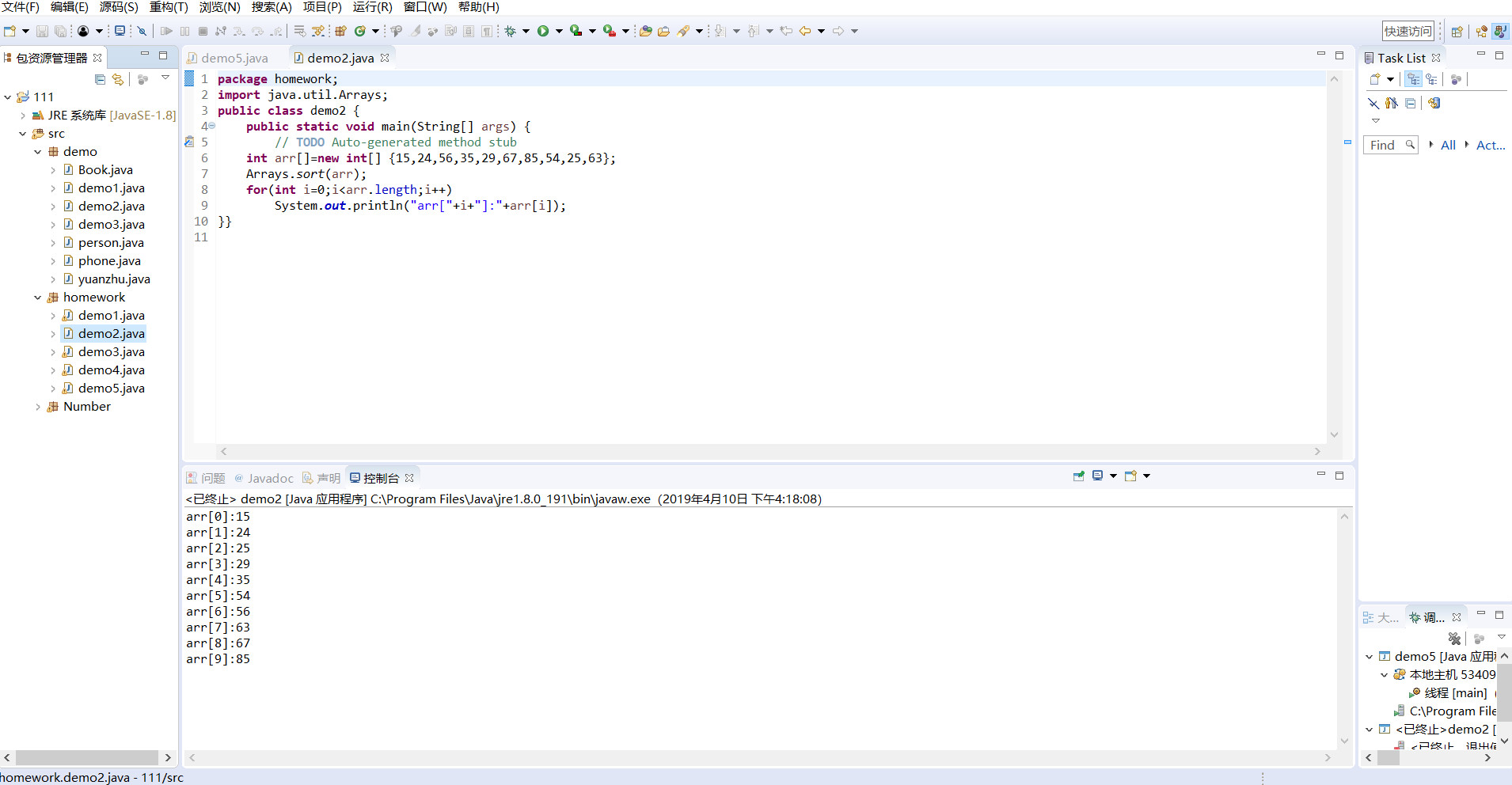Click the Open Task toolbar icon
The image size is (1512, 785).
pos(664,31)
